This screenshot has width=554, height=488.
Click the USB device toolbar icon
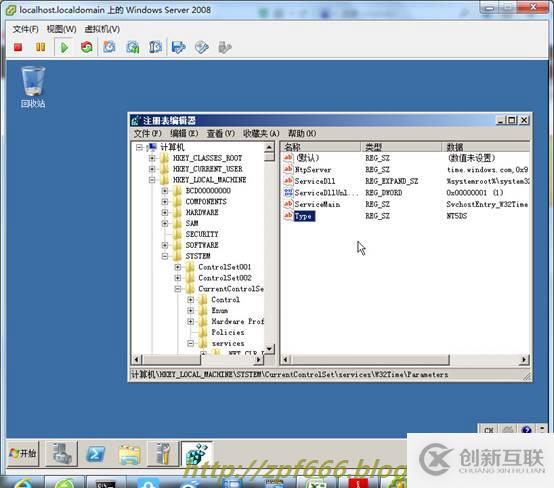point(225,47)
